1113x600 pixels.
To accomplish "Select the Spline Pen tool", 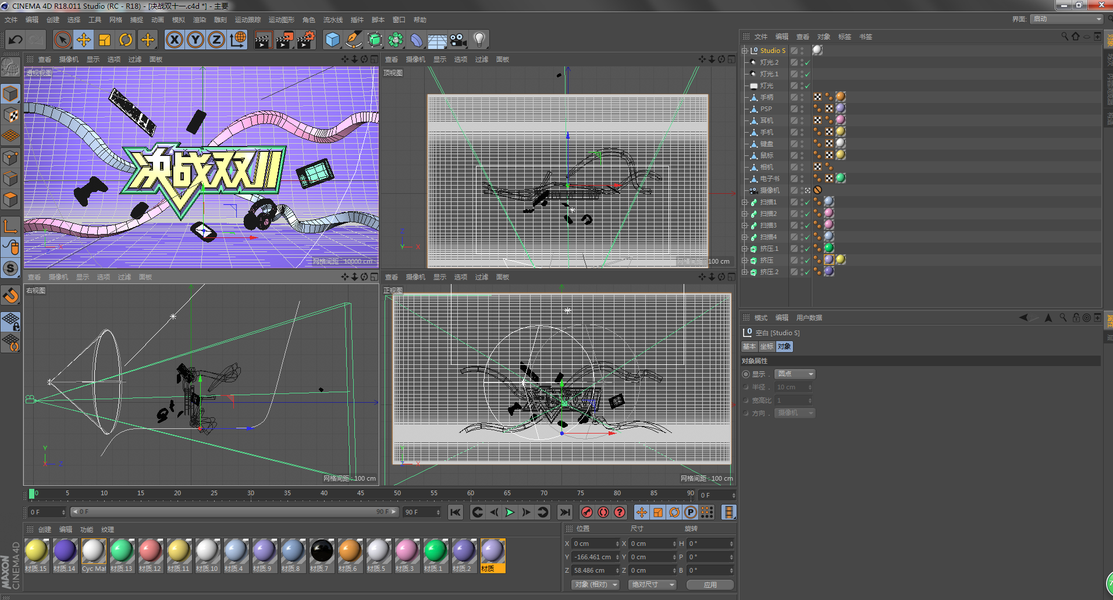I will (x=353, y=40).
